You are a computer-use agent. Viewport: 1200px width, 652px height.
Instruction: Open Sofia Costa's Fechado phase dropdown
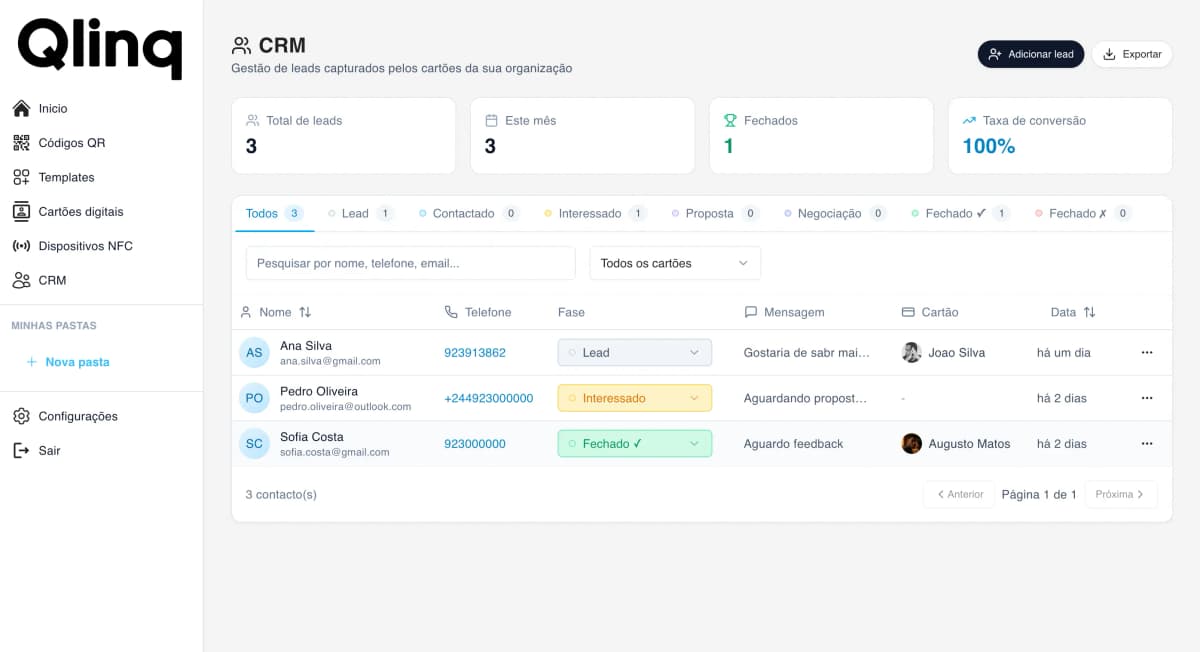[634, 443]
